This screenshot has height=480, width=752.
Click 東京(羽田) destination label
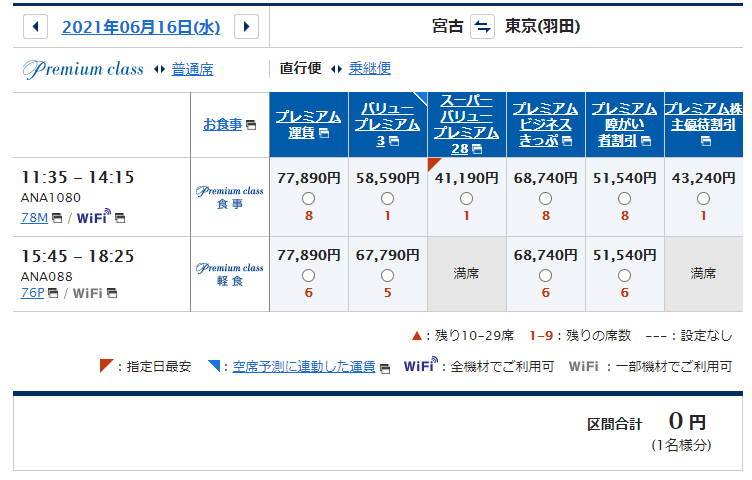point(542,26)
